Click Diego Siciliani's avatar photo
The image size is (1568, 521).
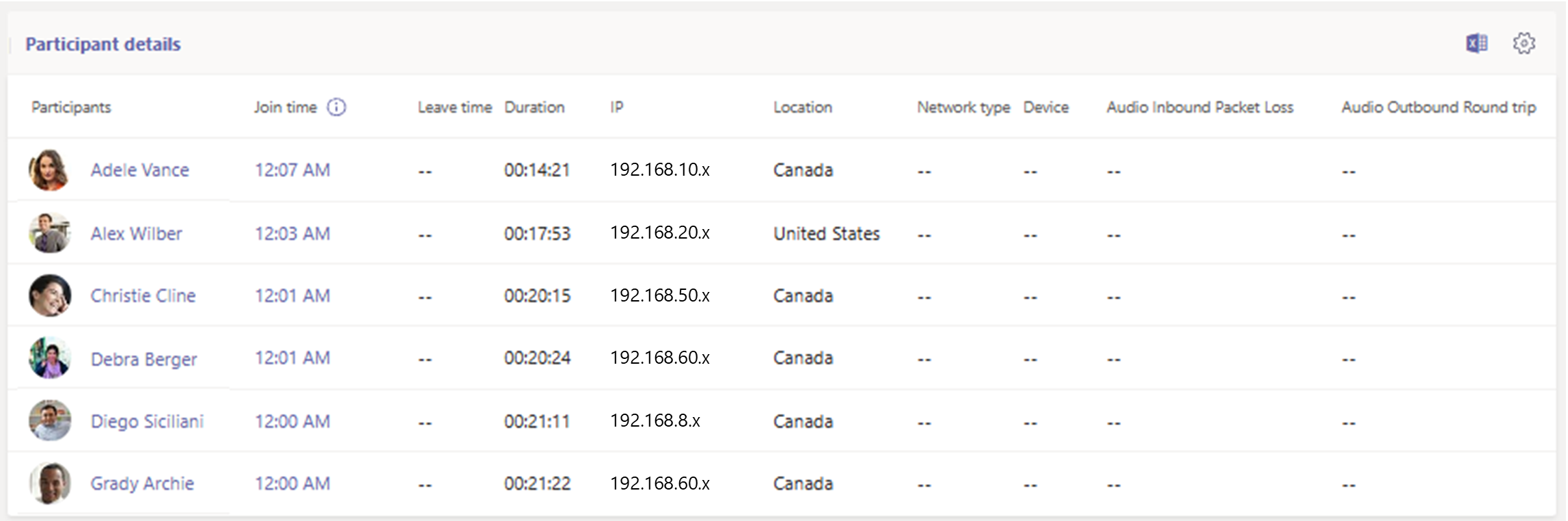click(50, 420)
